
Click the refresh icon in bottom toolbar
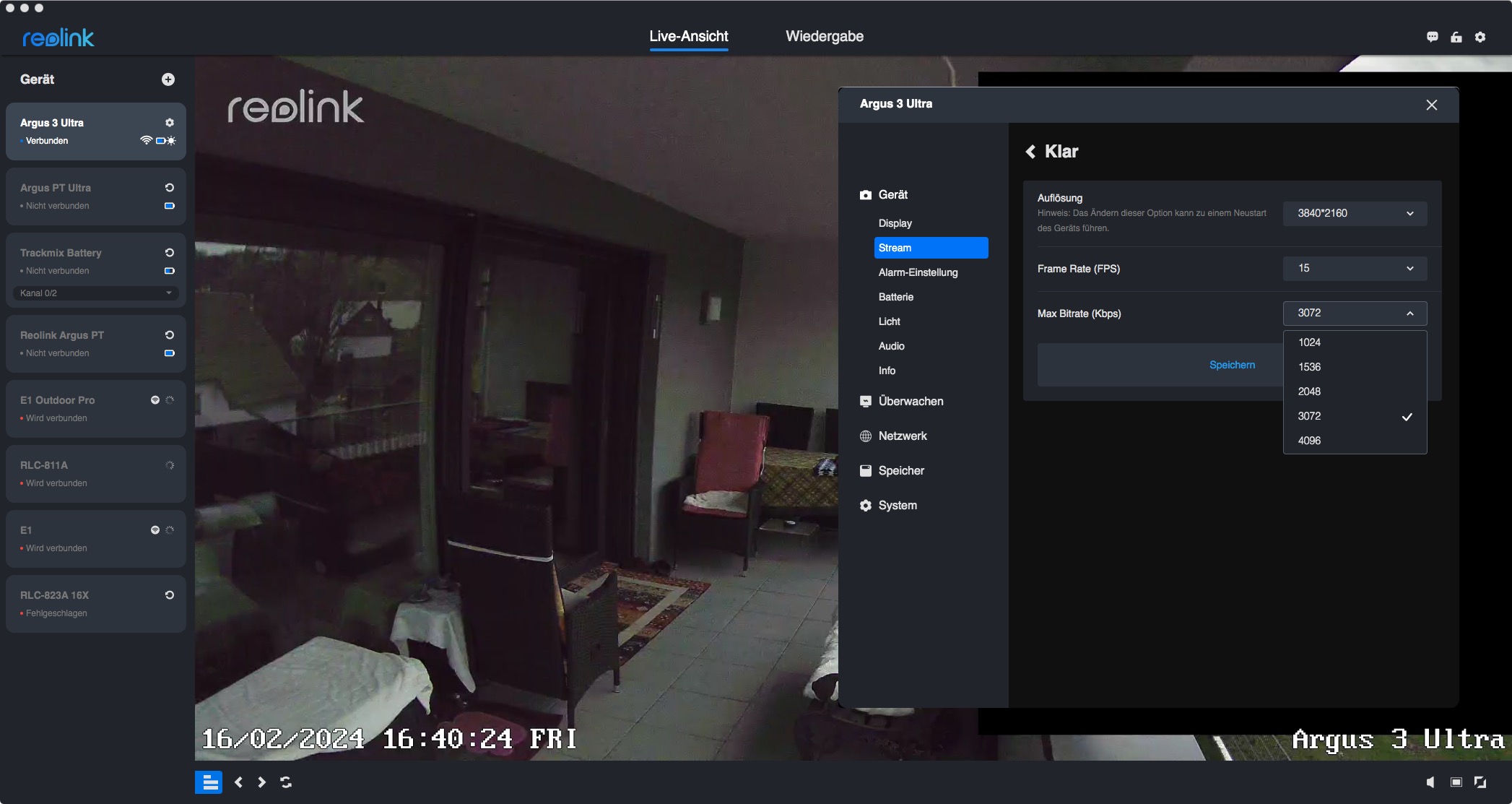[286, 782]
